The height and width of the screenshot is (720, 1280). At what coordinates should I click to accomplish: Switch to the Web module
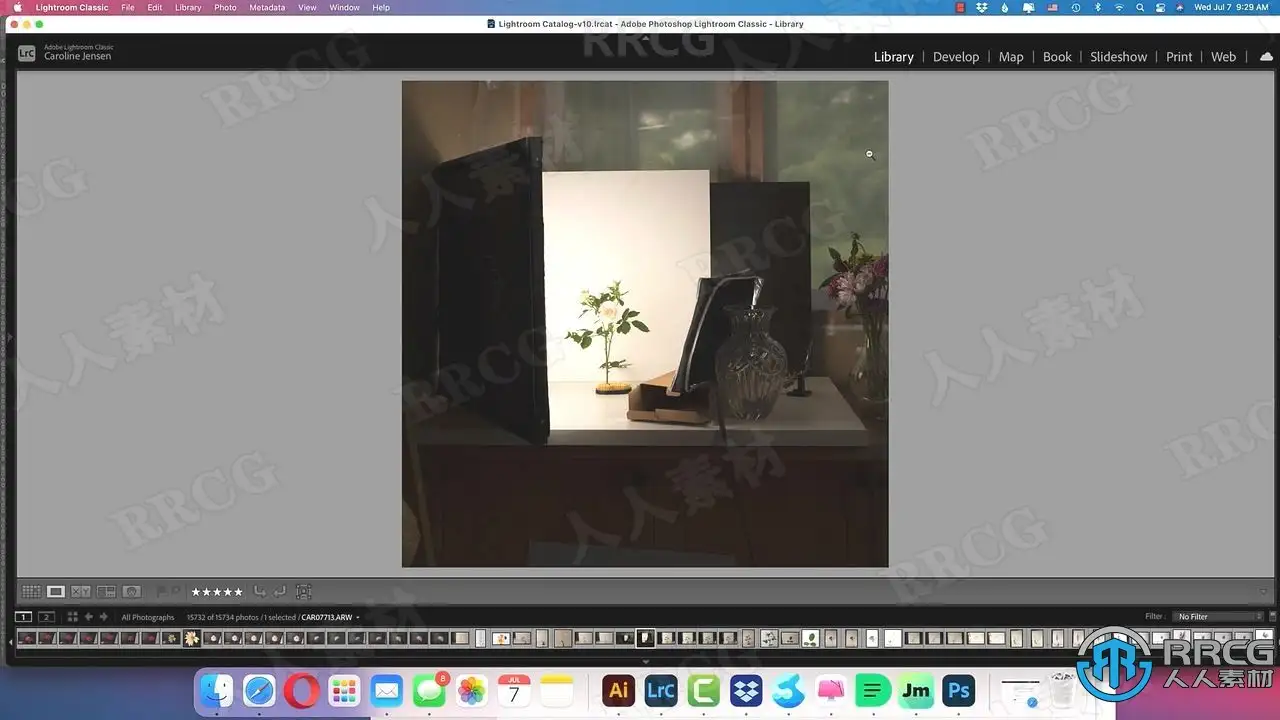pos(1223,57)
